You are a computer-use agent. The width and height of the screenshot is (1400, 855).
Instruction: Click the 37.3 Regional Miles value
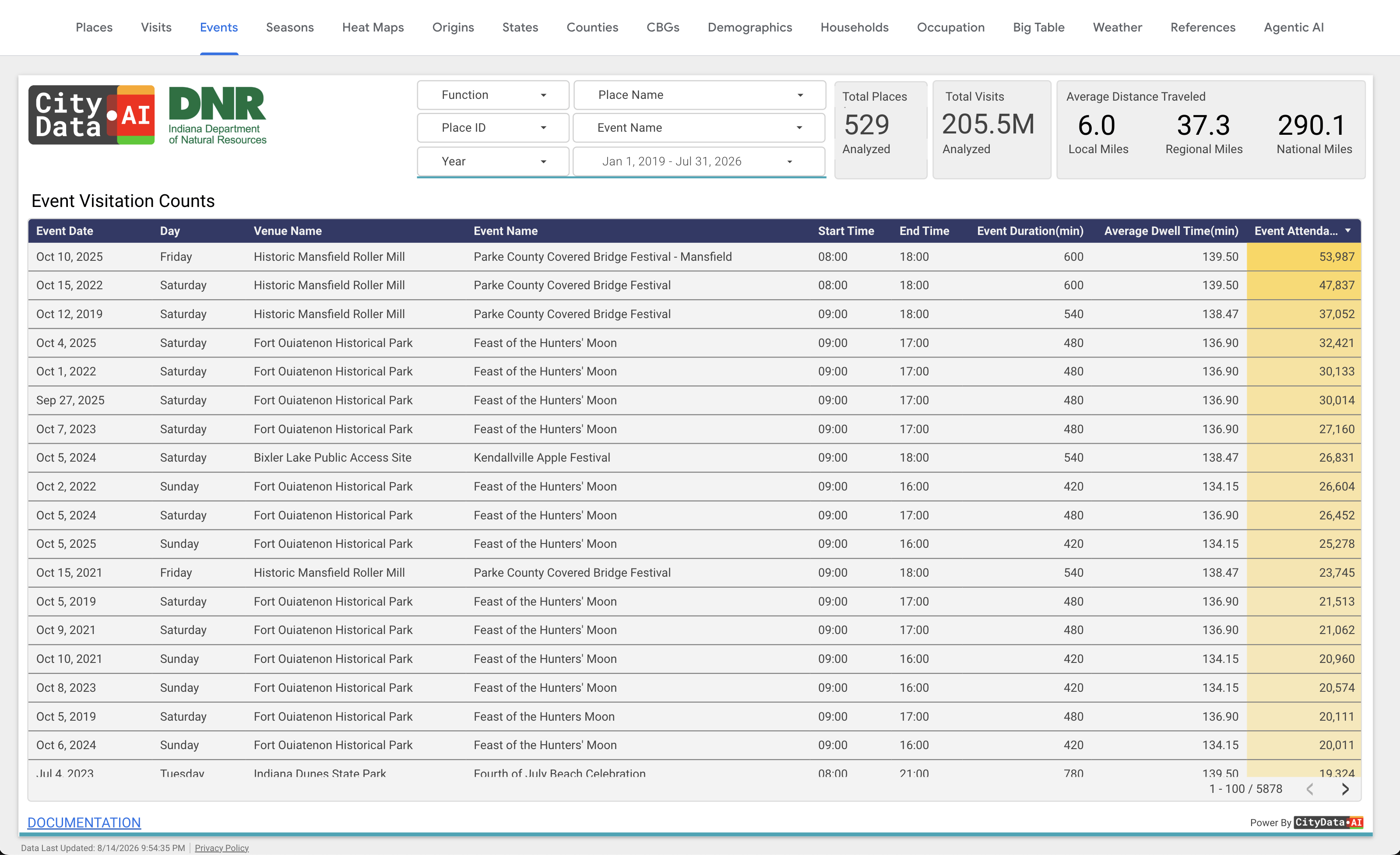point(1203,125)
